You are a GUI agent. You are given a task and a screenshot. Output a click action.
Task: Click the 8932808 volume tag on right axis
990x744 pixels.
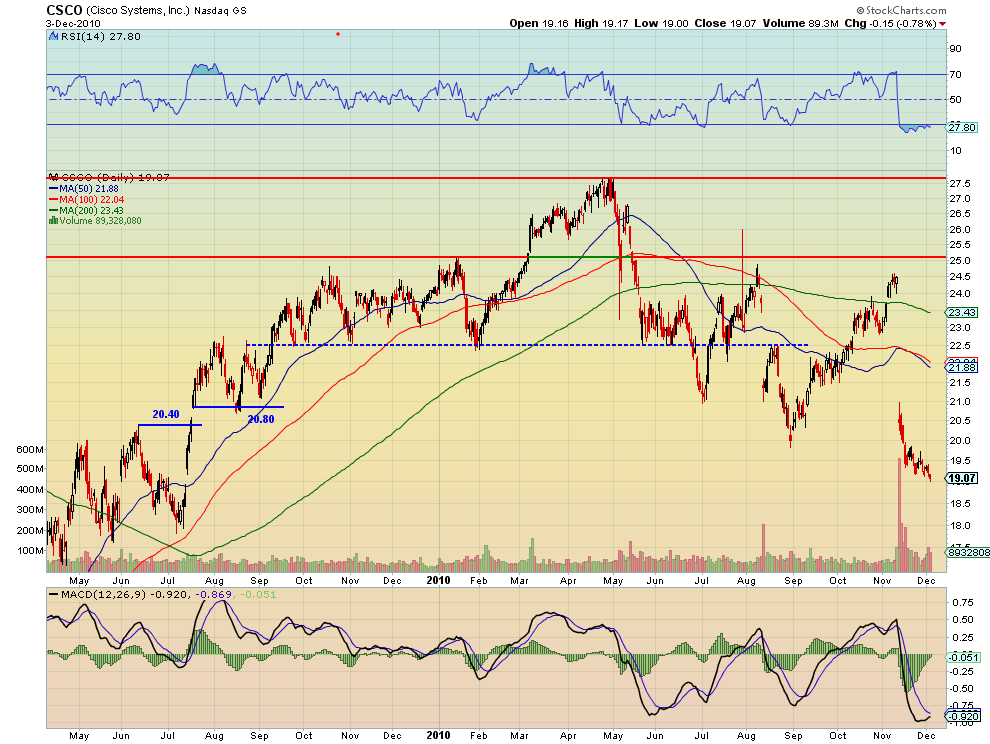969,552
